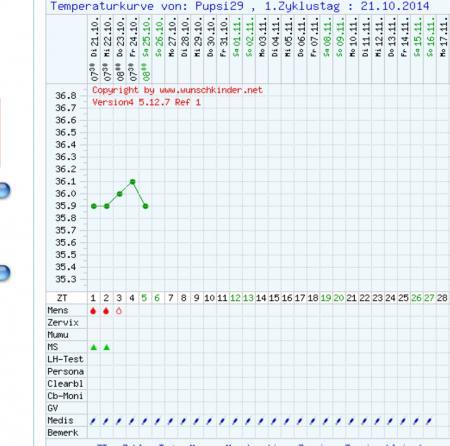Click the Medis pen icon under cycle day 12
The width and height of the screenshot is (450, 446).
tap(235, 421)
